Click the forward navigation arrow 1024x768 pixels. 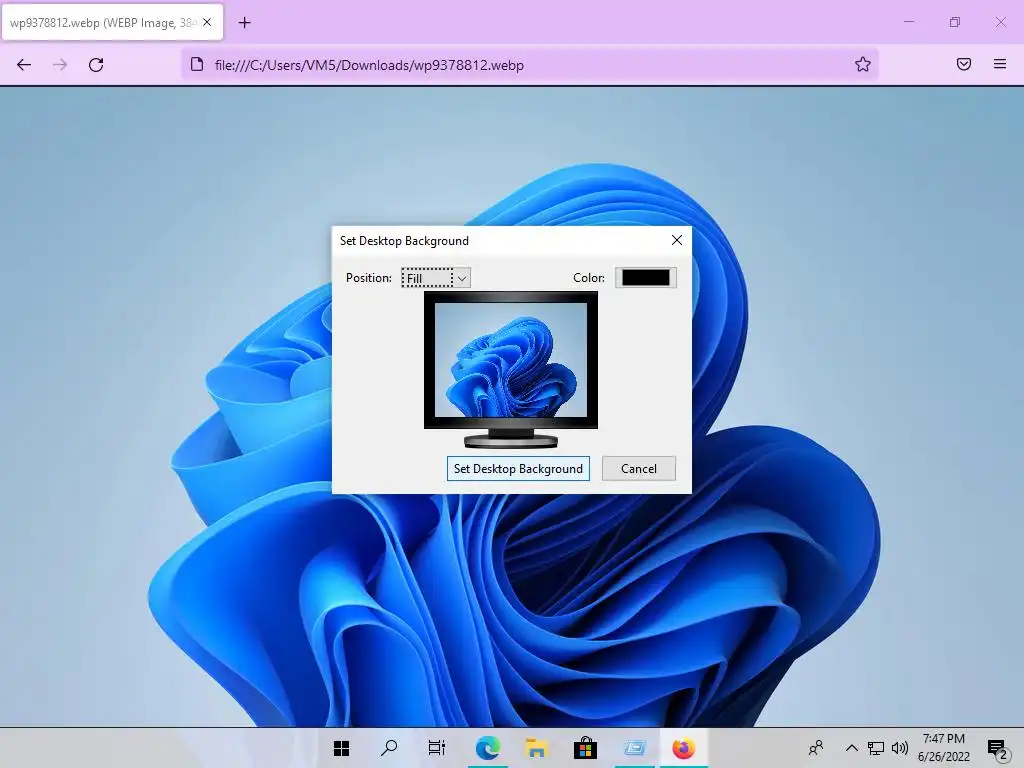(60, 65)
